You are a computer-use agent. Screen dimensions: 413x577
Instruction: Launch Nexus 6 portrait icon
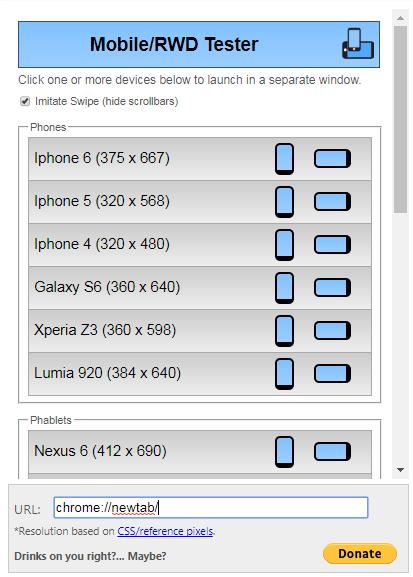coord(284,452)
